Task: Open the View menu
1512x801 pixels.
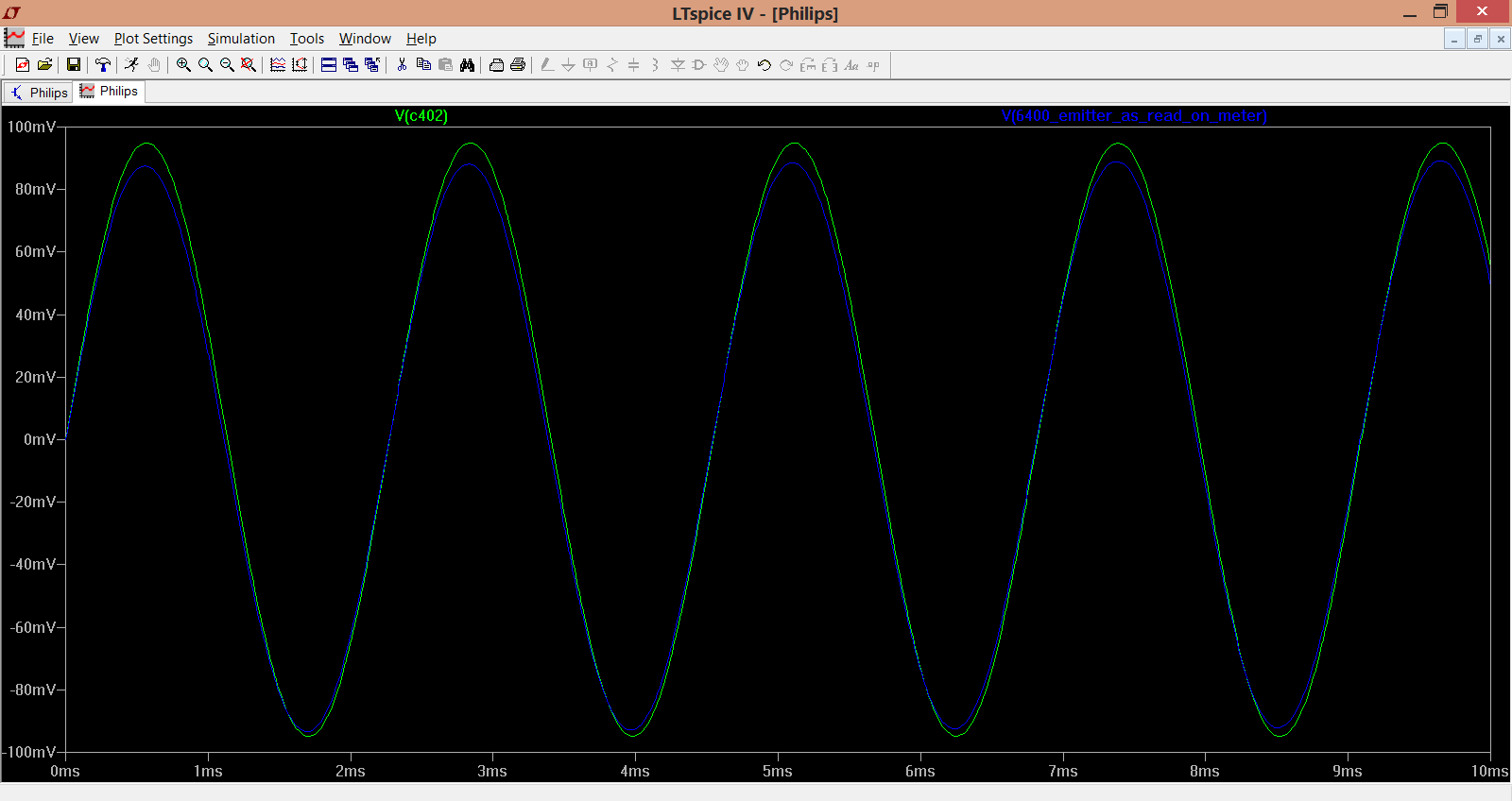Action: pyautogui.click(x=84, y=39)
